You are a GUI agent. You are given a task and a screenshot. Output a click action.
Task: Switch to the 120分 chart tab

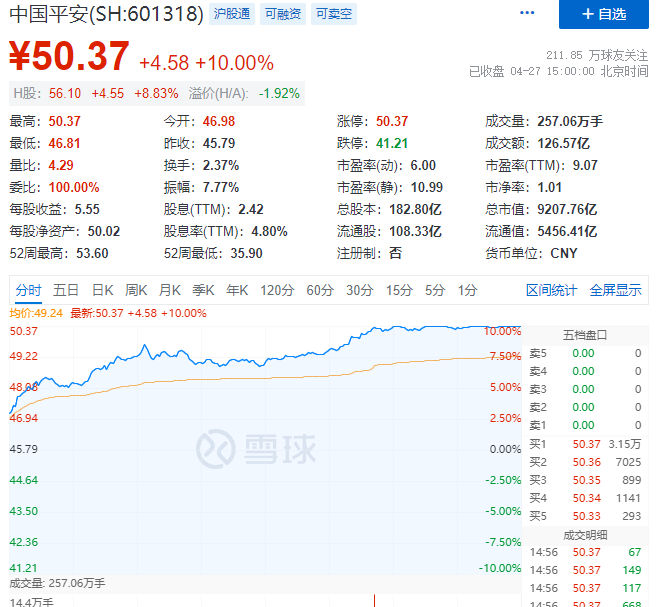click(275, 290)
